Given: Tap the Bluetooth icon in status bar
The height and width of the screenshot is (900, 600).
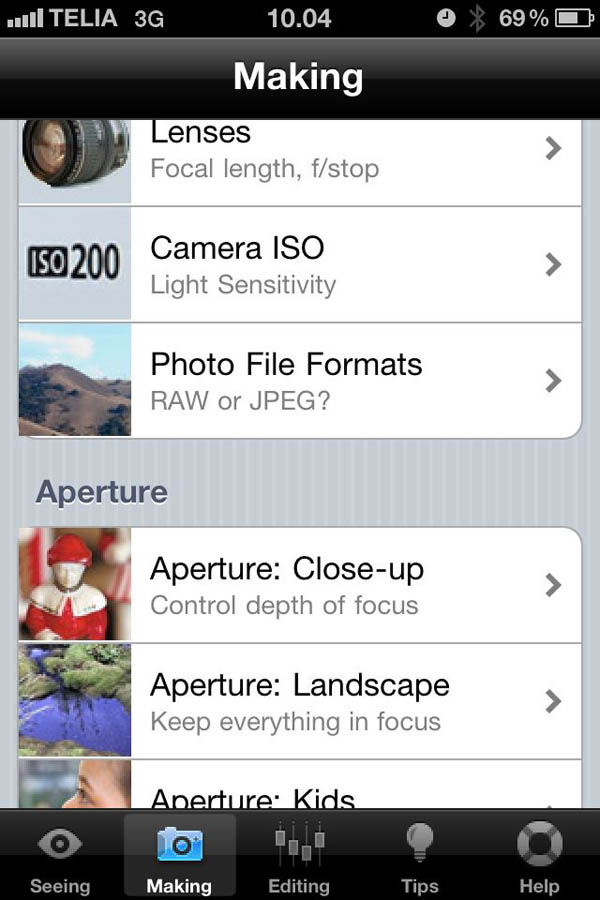Looking at the screenshot, I should click(x=477, y=18).
